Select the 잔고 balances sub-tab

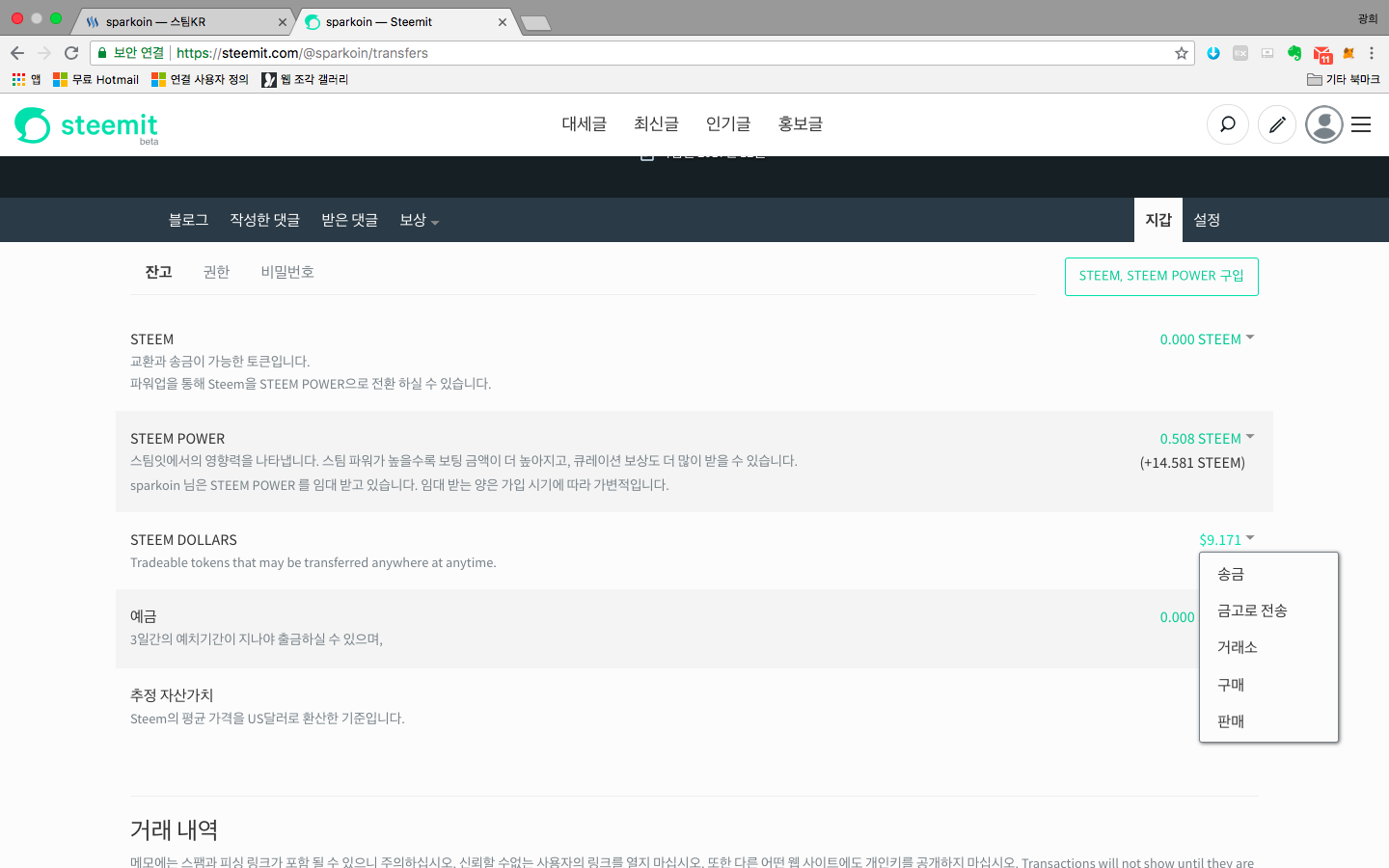tap(158, 272)
